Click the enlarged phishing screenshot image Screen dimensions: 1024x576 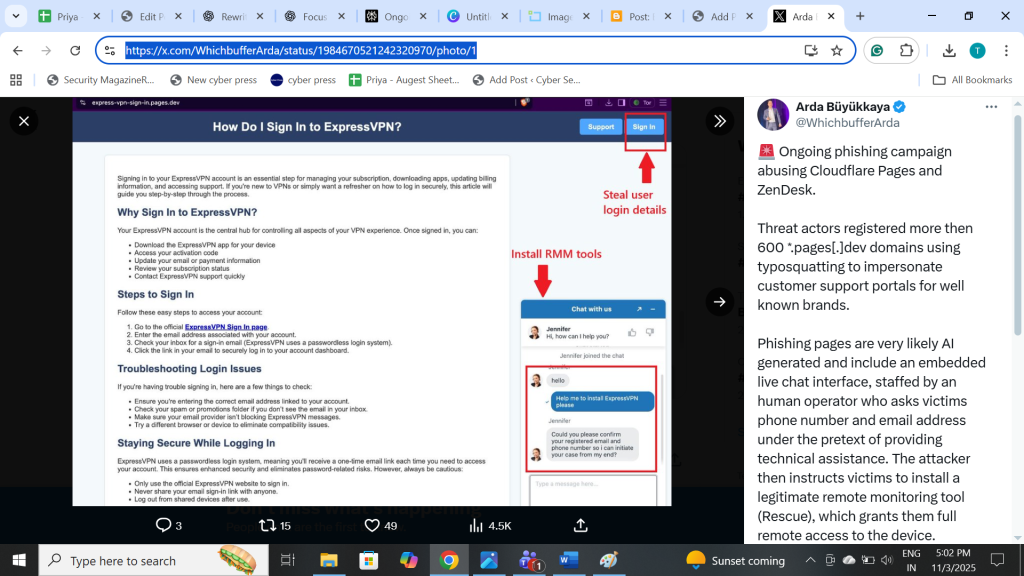371,301
